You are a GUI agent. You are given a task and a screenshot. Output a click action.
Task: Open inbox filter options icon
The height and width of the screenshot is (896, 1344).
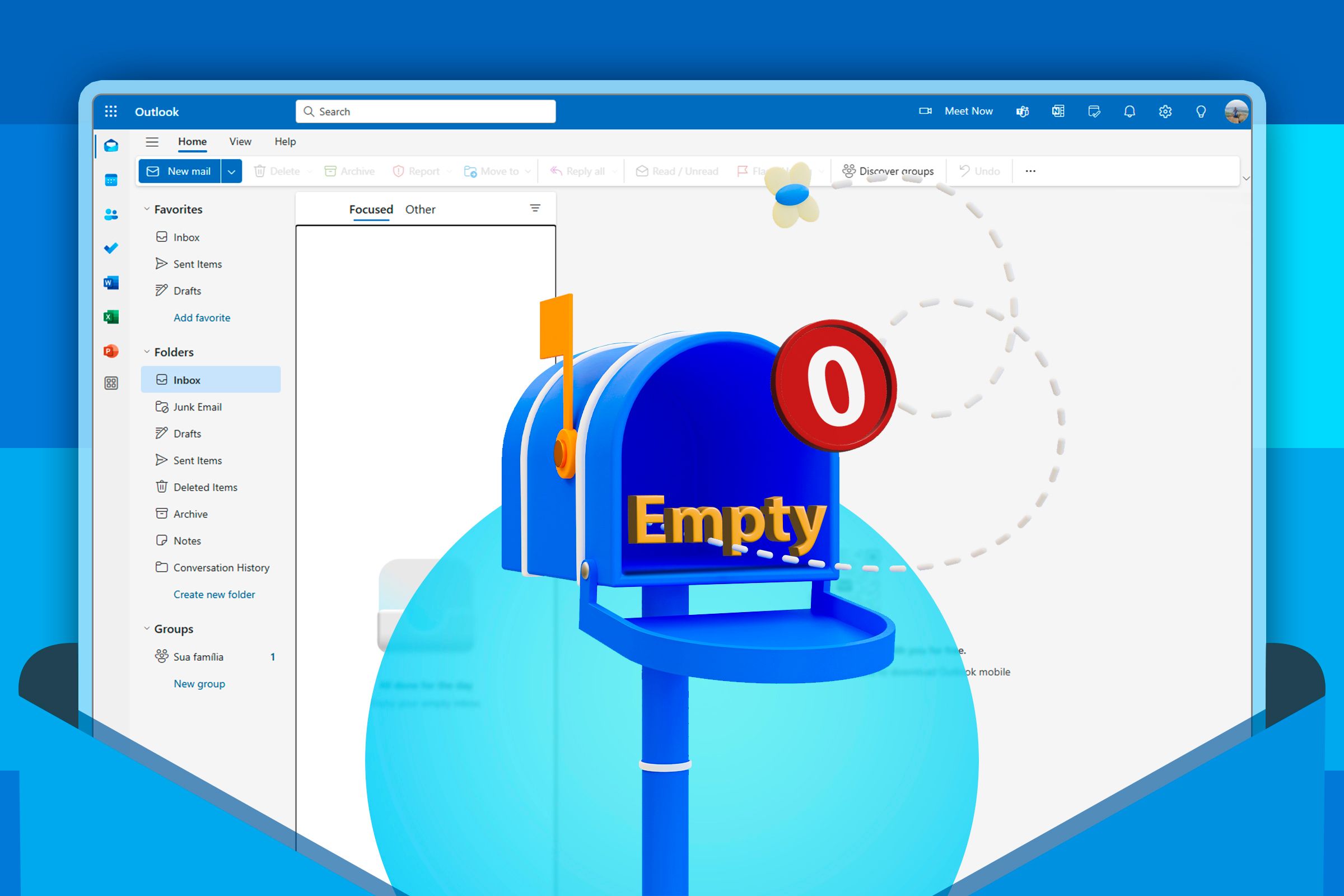pyautogui.click(x=535, y=208)
